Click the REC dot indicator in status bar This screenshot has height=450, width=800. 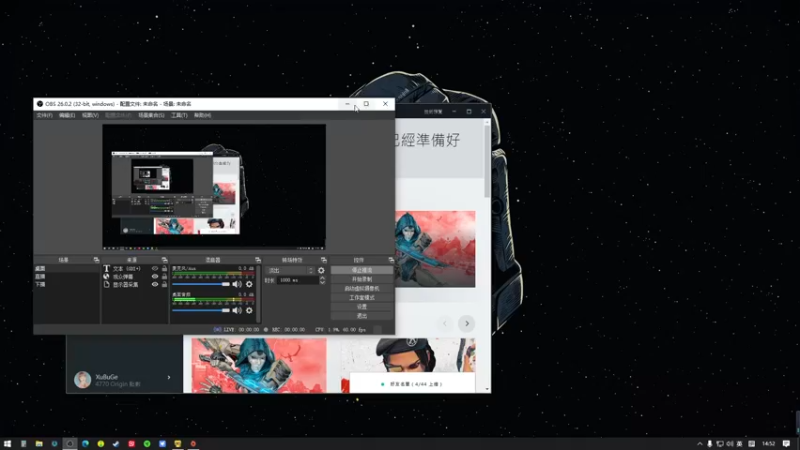(x=266, y=330)
